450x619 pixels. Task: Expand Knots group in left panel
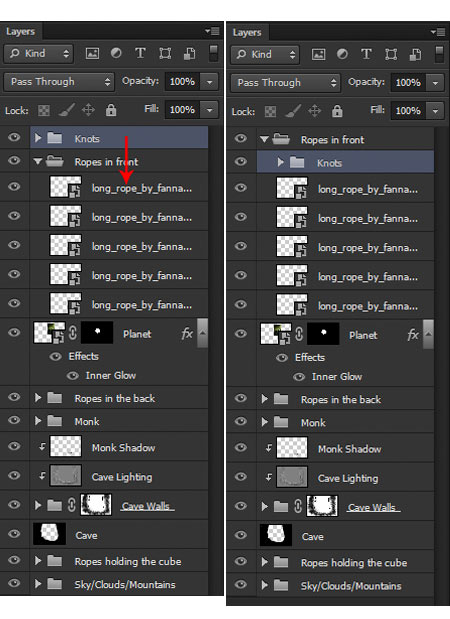pos(38,138)
